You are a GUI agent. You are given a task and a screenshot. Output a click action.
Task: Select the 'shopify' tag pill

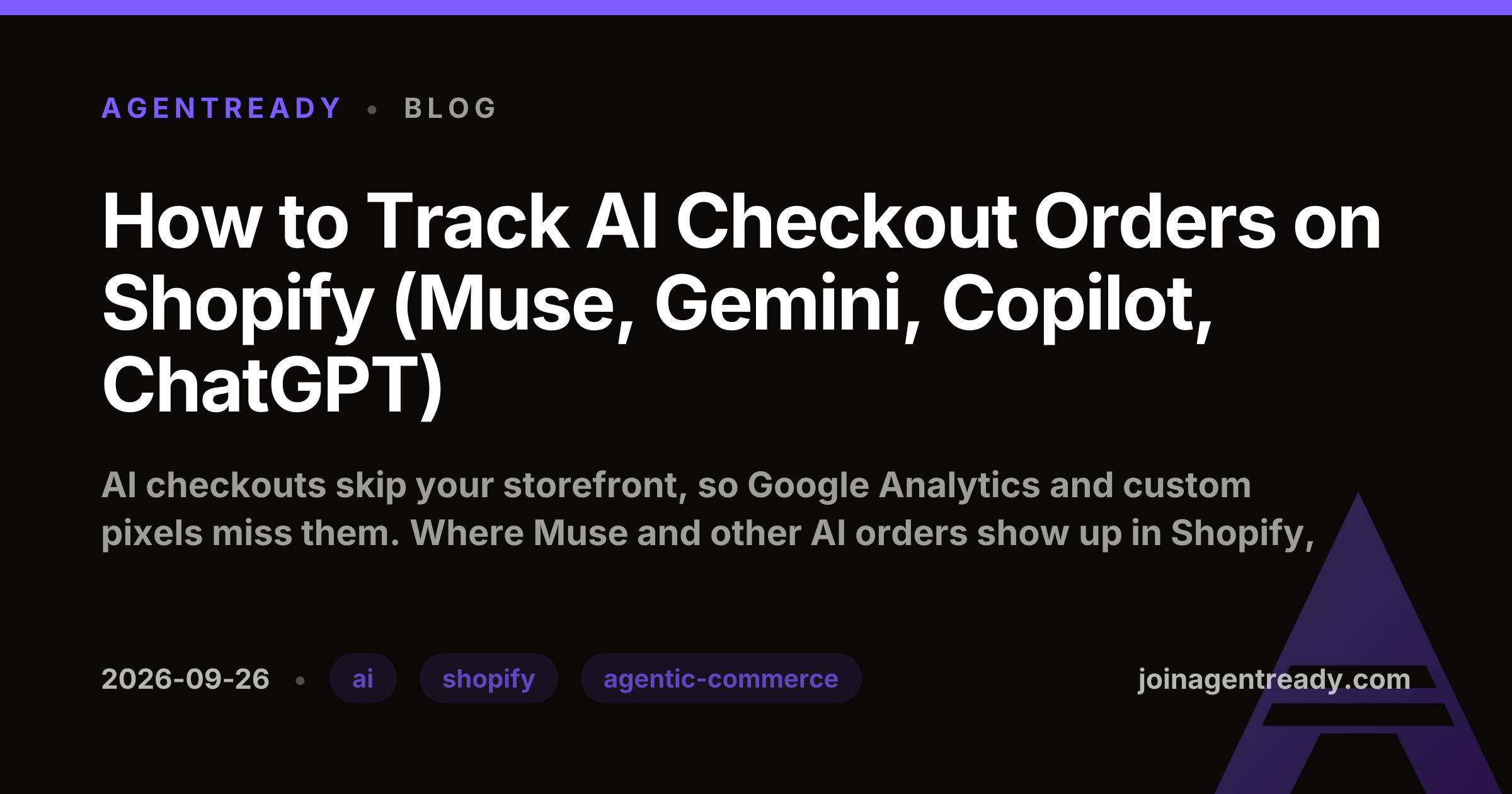(489, 679)
